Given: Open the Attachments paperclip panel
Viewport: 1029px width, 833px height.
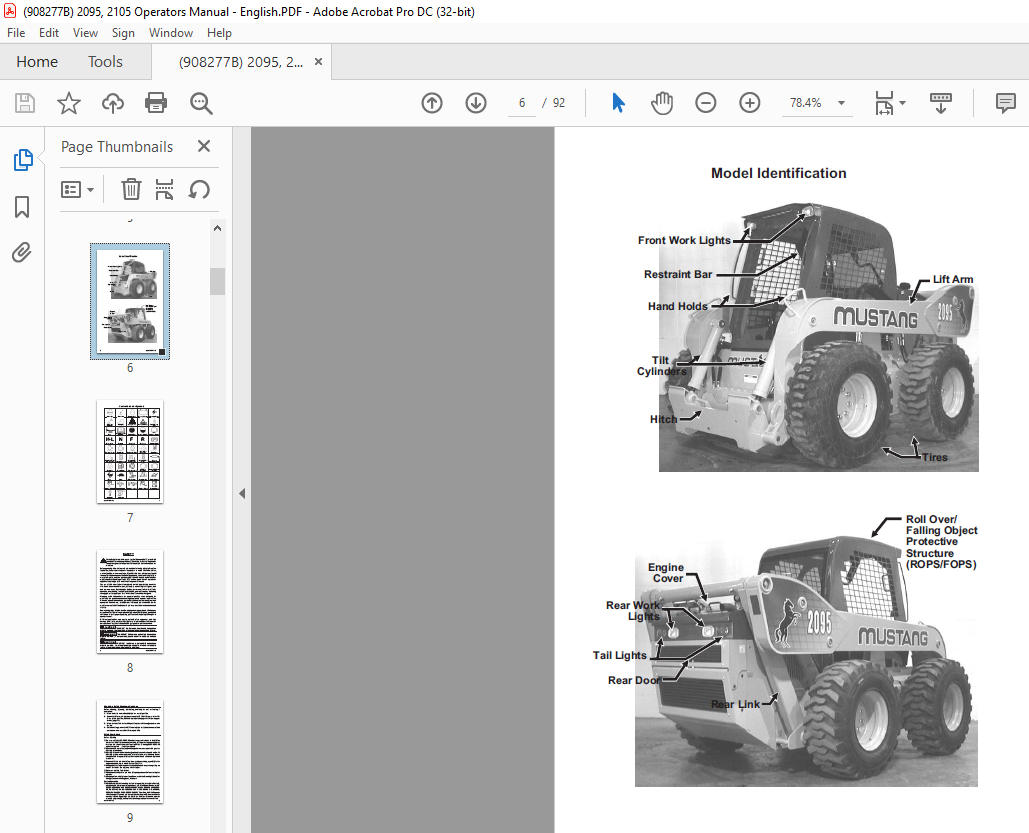Looking at the screenshot, I should [22, 253].
